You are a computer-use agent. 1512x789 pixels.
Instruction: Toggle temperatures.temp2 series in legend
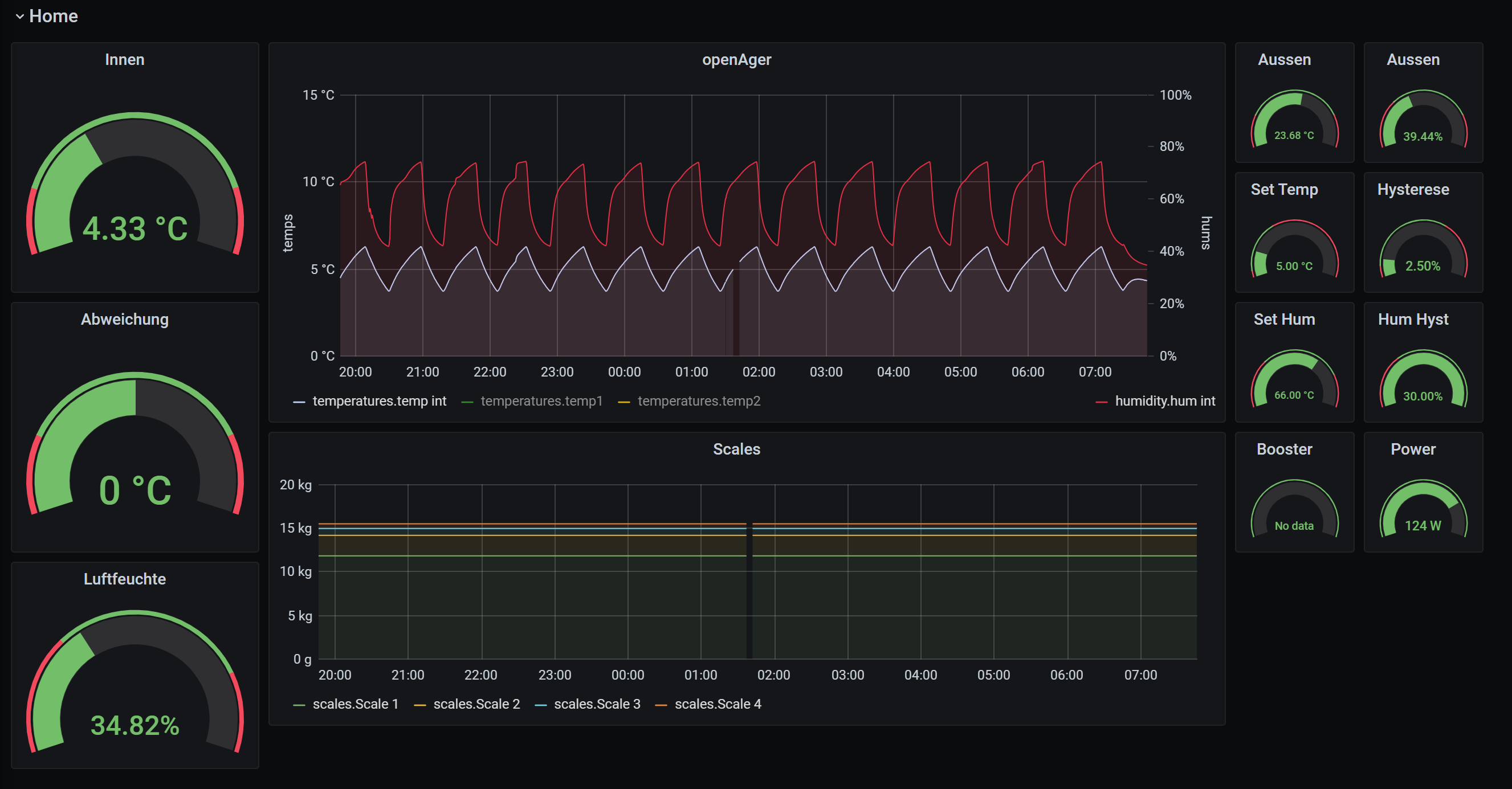699,401
